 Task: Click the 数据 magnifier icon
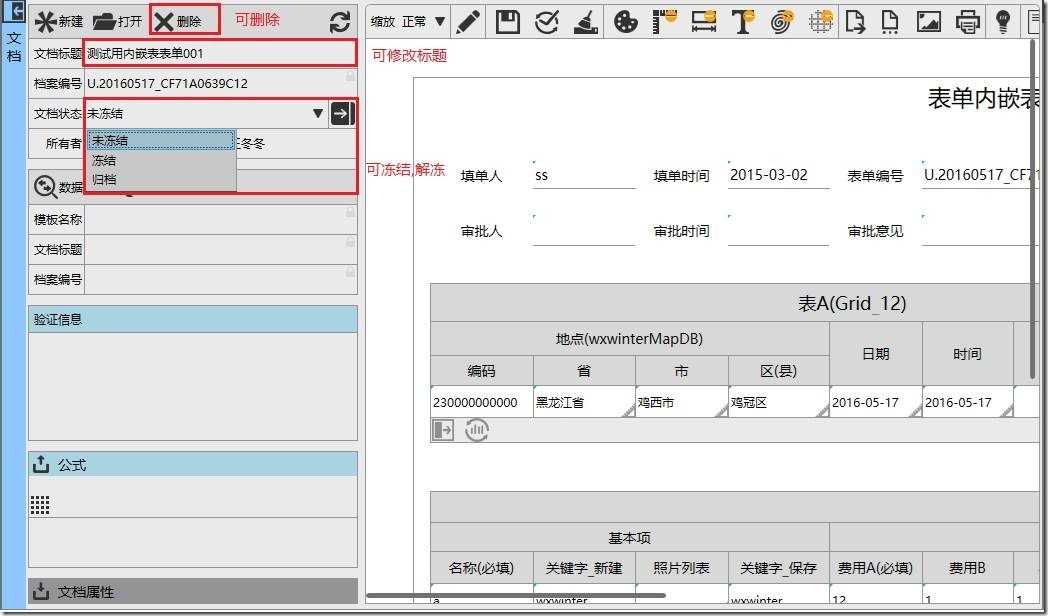click(x=45, y=187)
